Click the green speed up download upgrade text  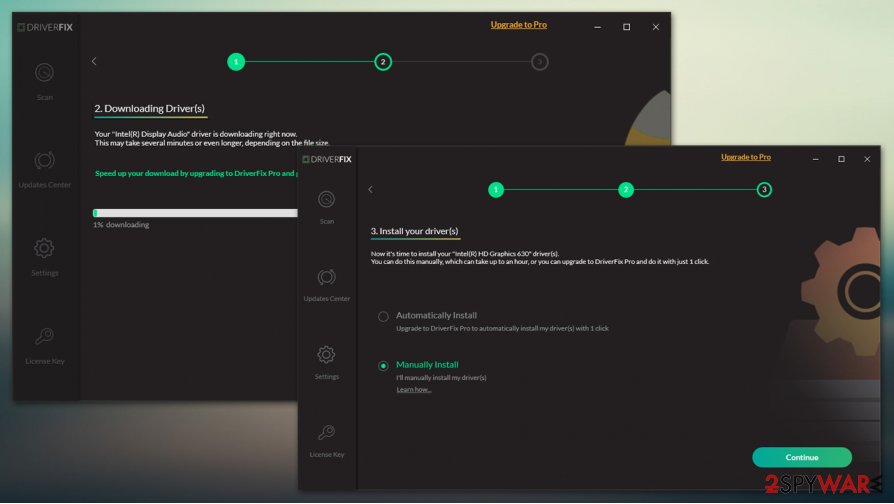coord(196,173)
